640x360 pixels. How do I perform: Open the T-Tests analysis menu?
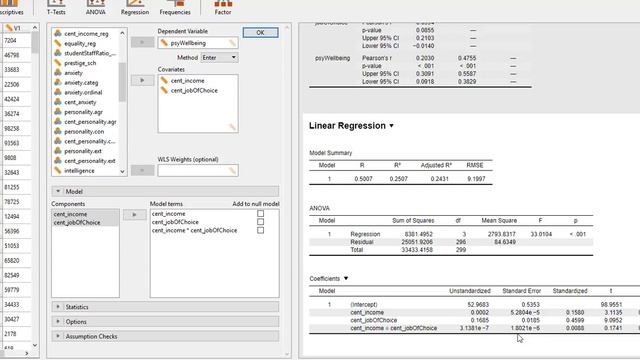(x=56, y=8)
